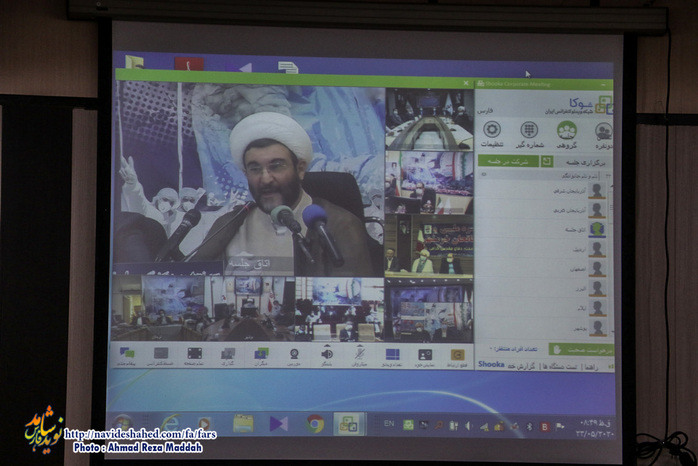
Task: Open the settings (تنظیمات) gear icon
Action: click(492, 130)
